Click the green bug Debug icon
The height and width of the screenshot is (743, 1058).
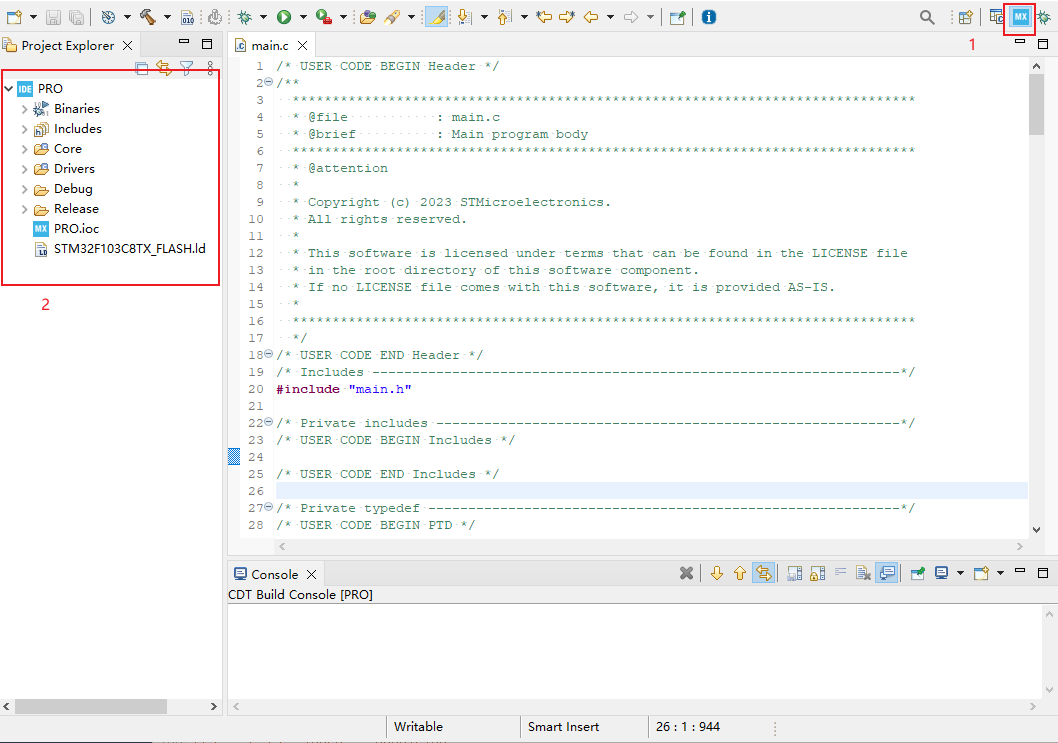click(244, 17)
